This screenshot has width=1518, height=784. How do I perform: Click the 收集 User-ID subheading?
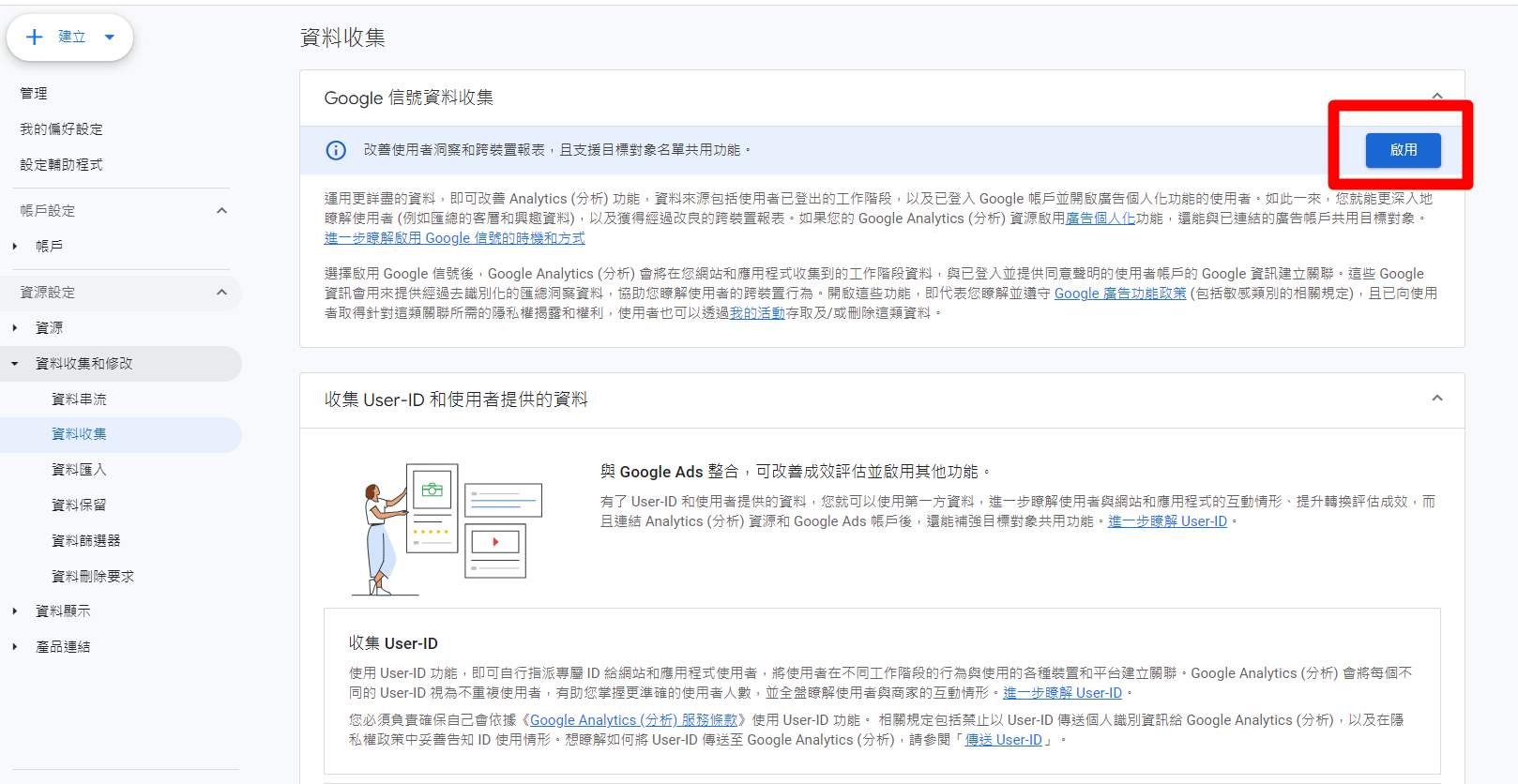tap(393, 643)
